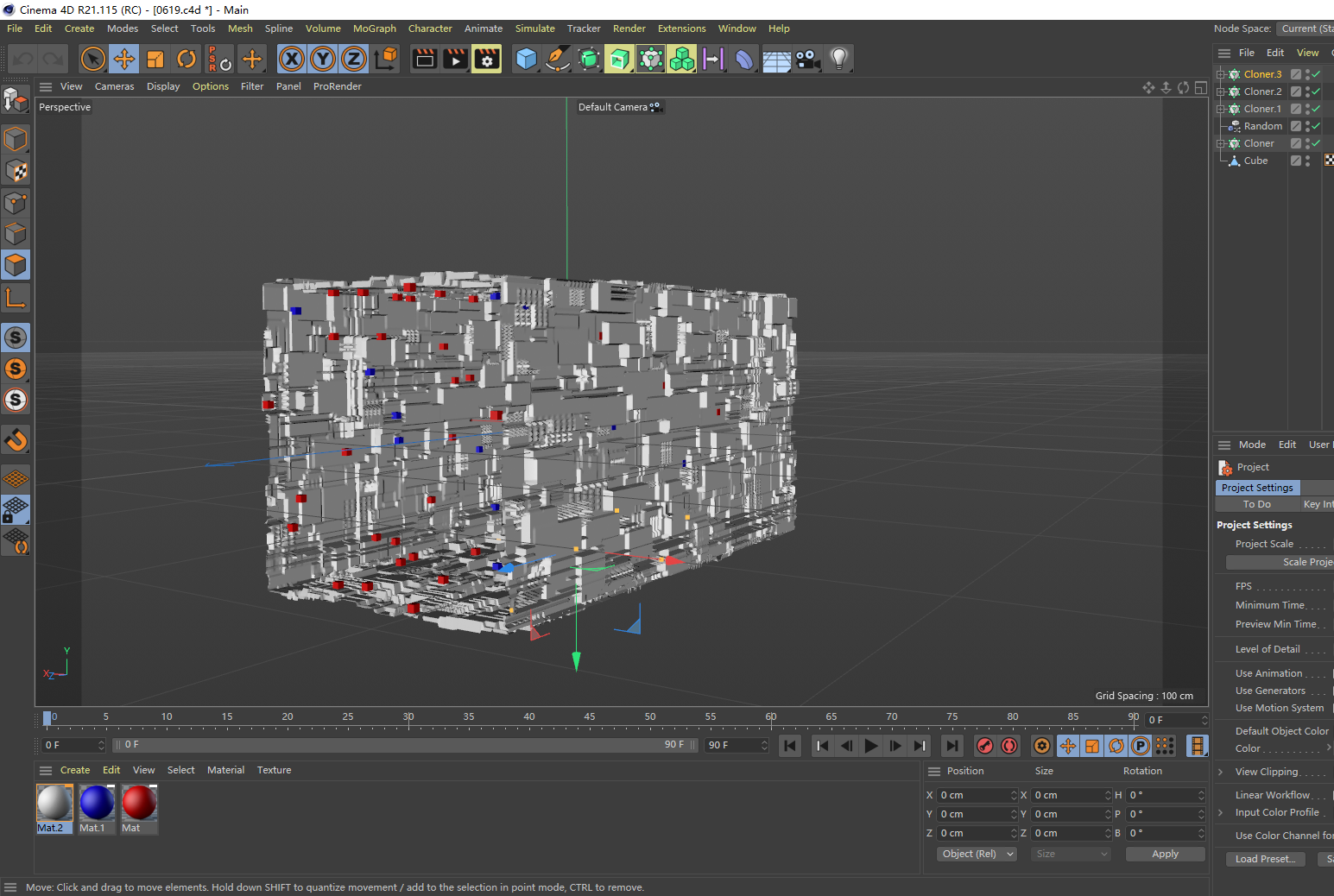The height and width of the screenshot is (896, 1334).
Task: Toggle visibility dots for Random effector
Action: (x=1308, y=126)
